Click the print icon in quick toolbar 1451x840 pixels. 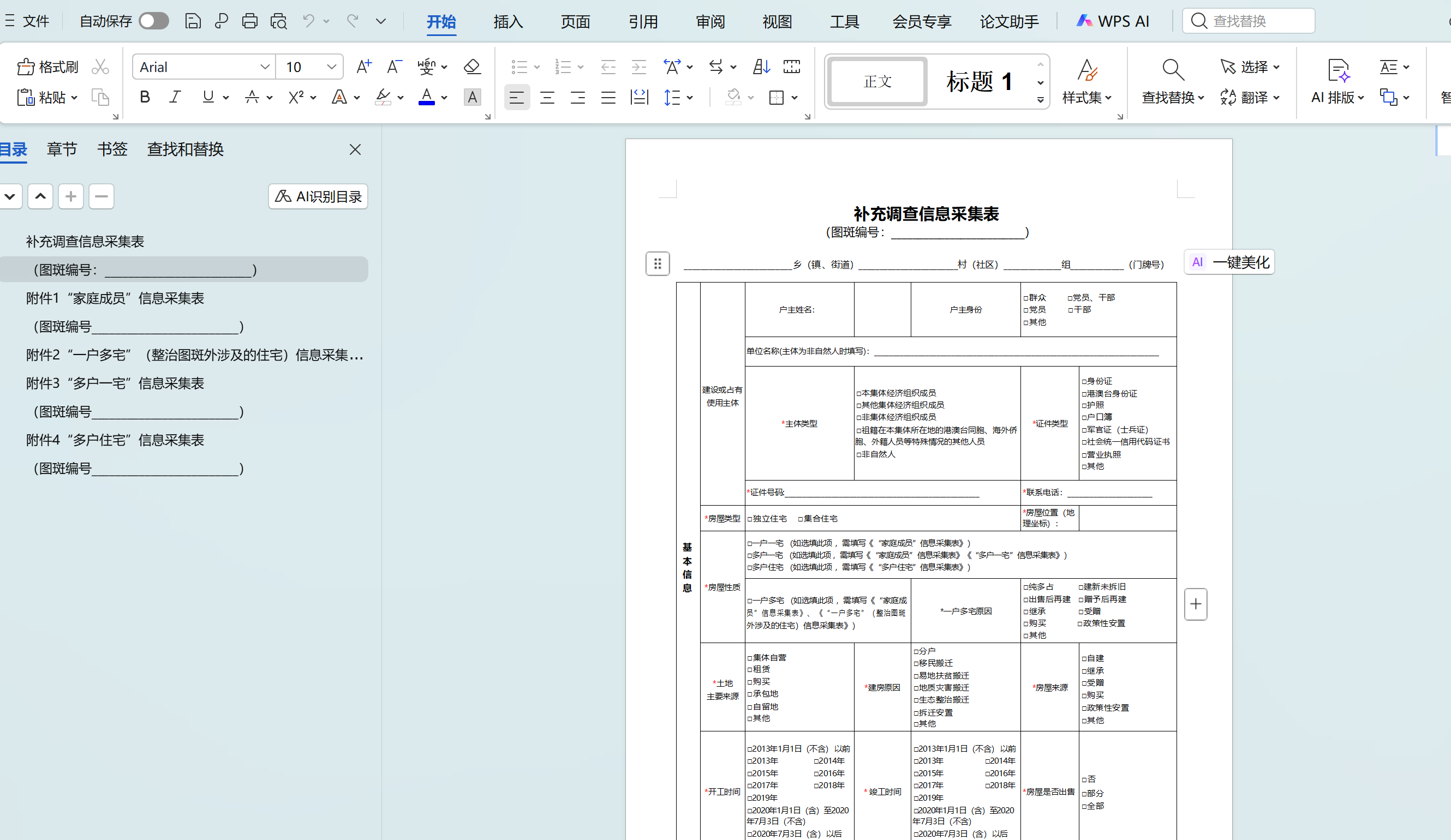[249, 21]
